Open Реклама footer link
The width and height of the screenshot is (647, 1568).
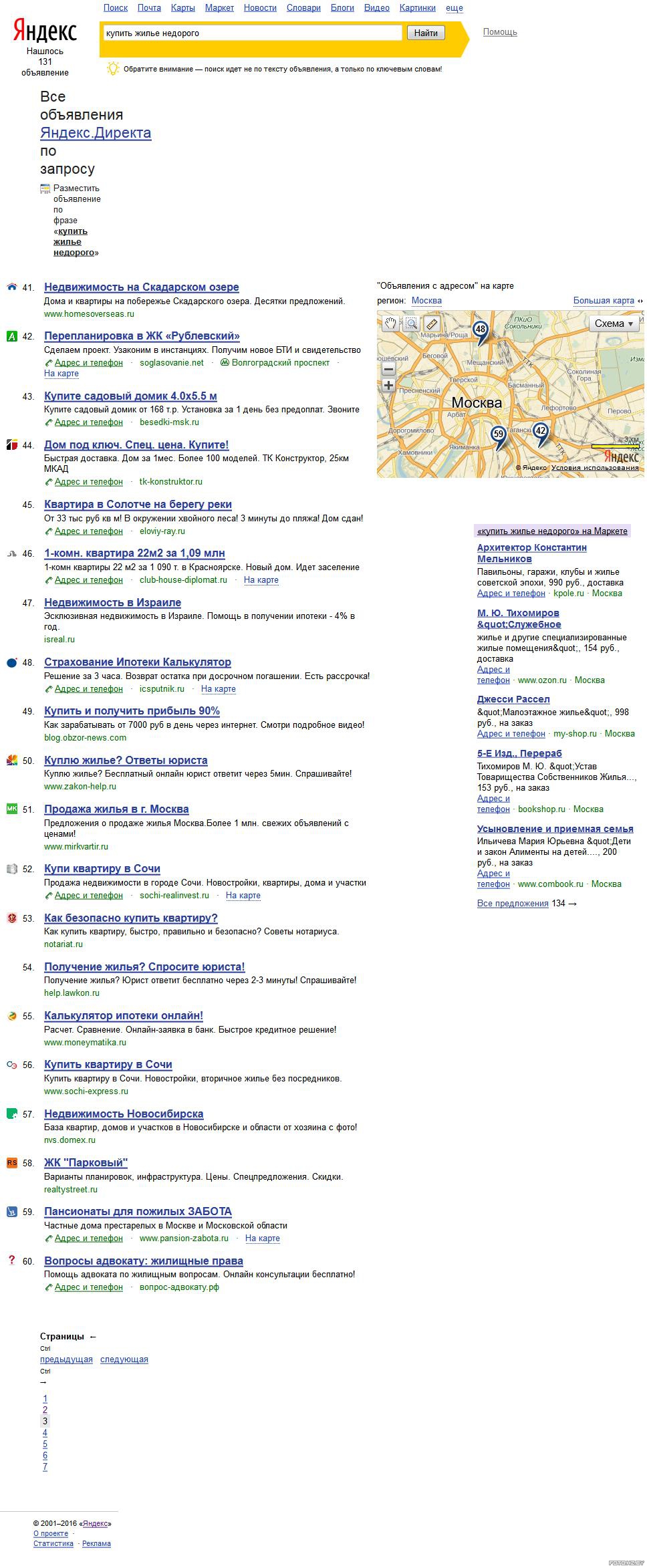97,1544
